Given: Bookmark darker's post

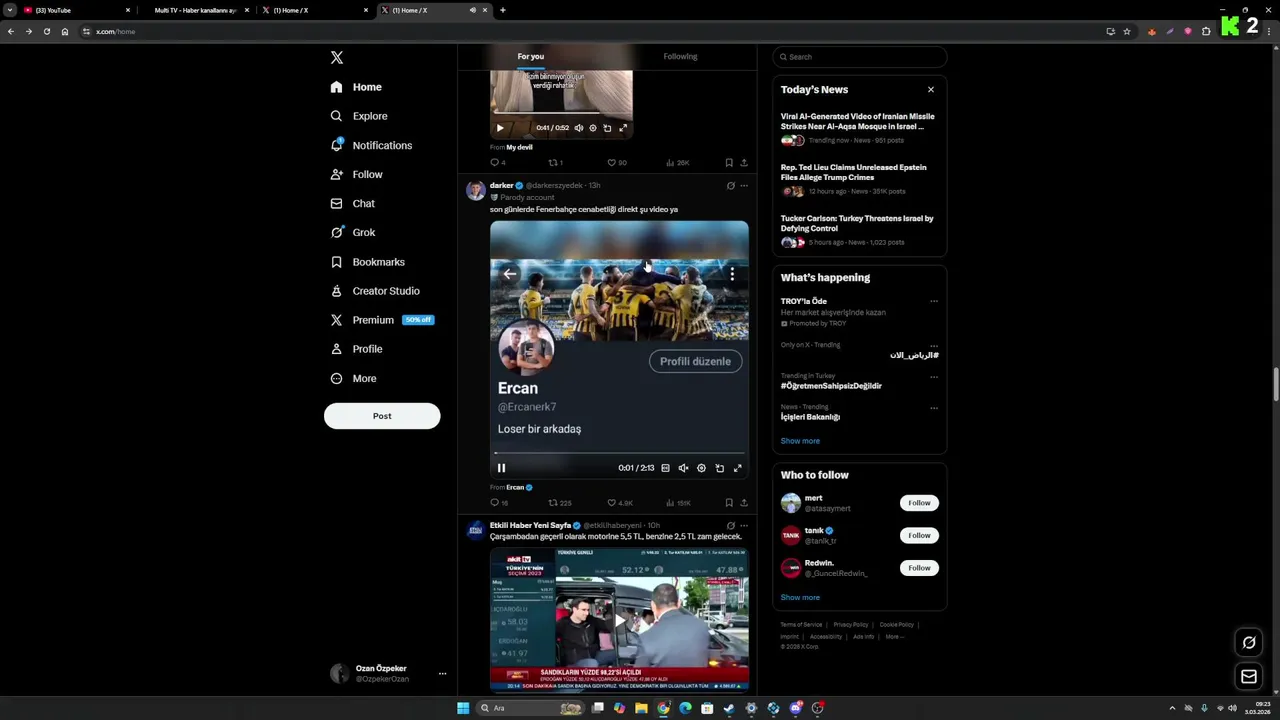Looking at the screenshot, I should click(x=729, y=502).
